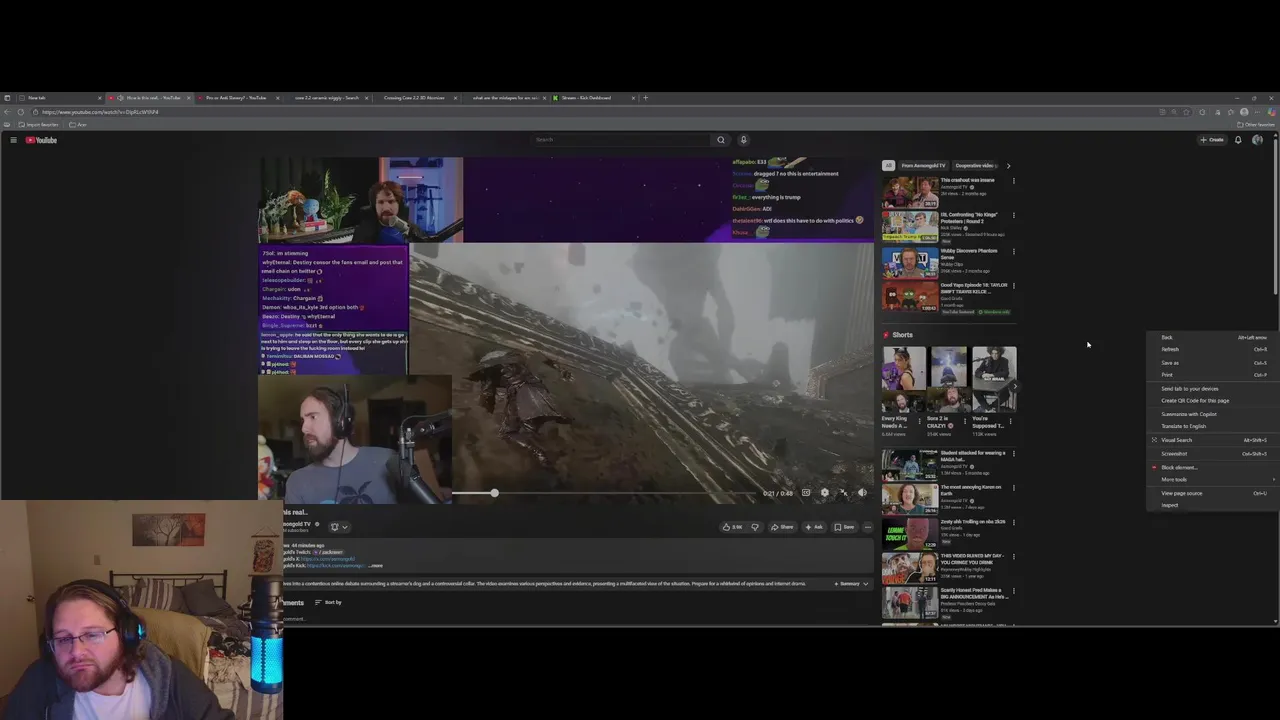Start voice search with the microphone icon
The width and height of the screenshot is (1280, 720).
(743, 140)
